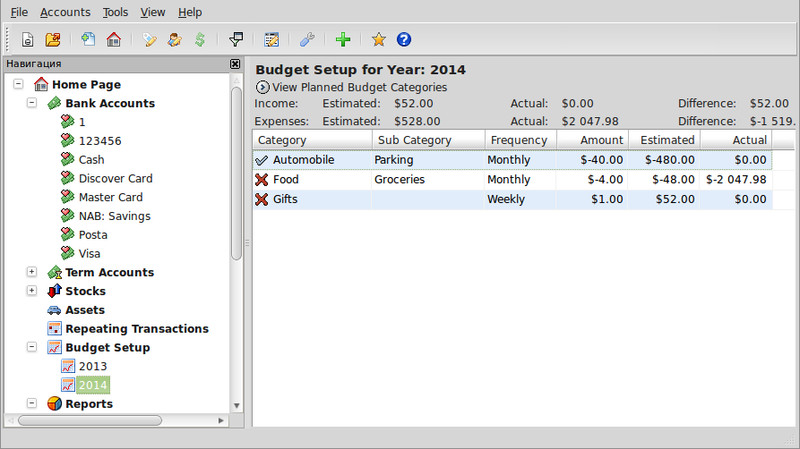Open the 123456 account

pos(100,141)
